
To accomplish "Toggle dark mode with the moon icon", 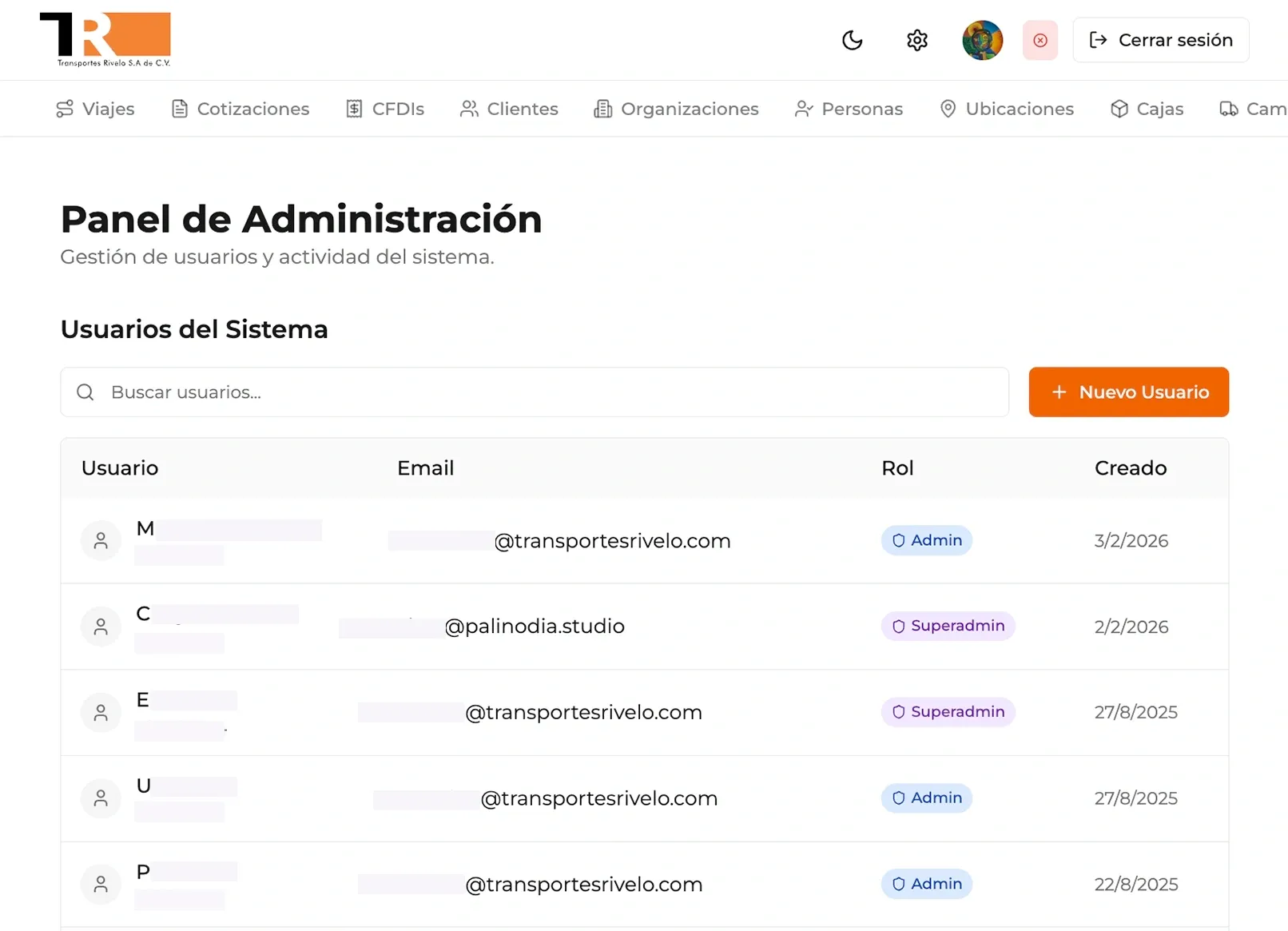I will pyautogui.click(x=852, y=40).
